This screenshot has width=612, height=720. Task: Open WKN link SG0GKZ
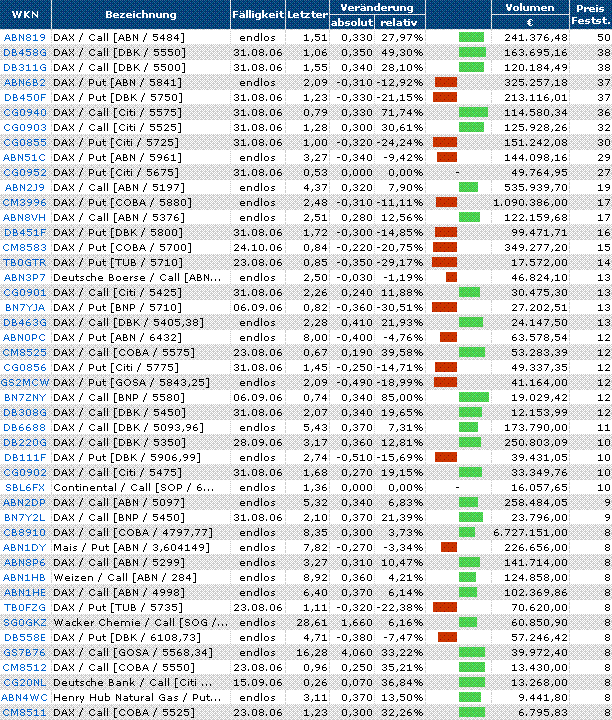(25, 623)
